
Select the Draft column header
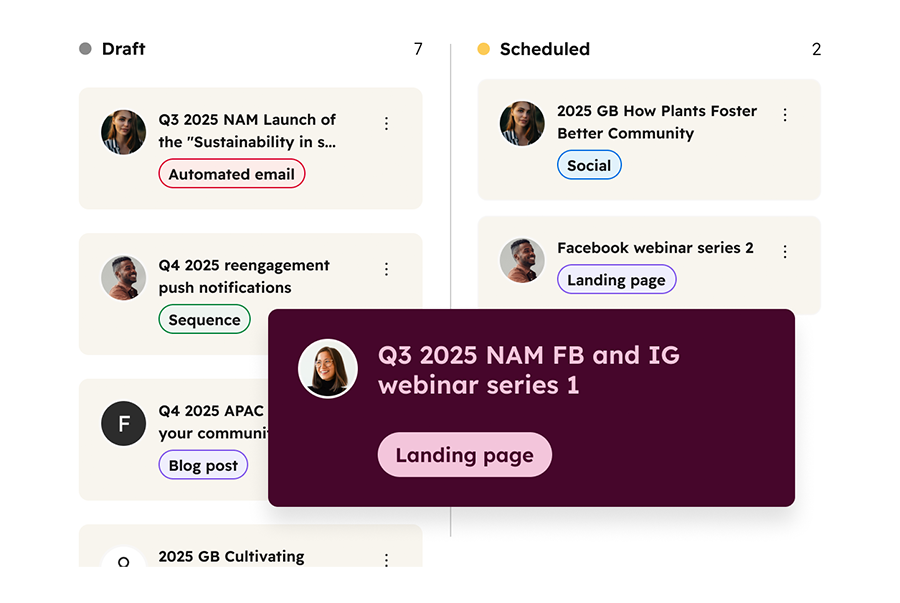[x=122, y=48]
